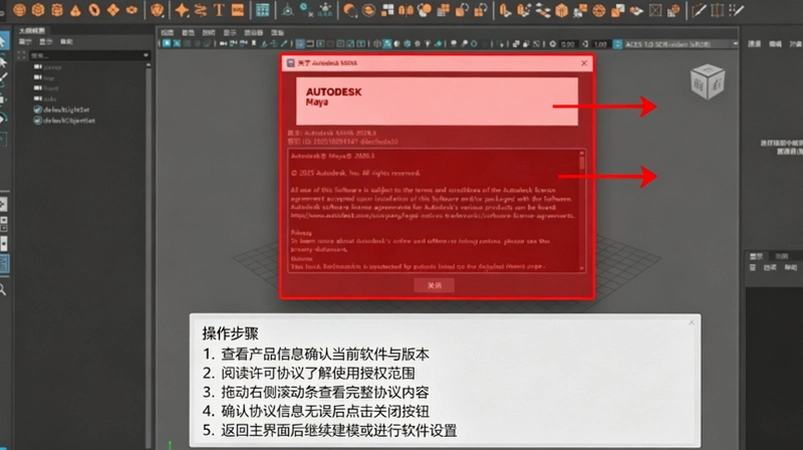Viewport: 803px width, 450px height.
Task: Close the 操作步骤 instruction panel
Action: point(691,323)
